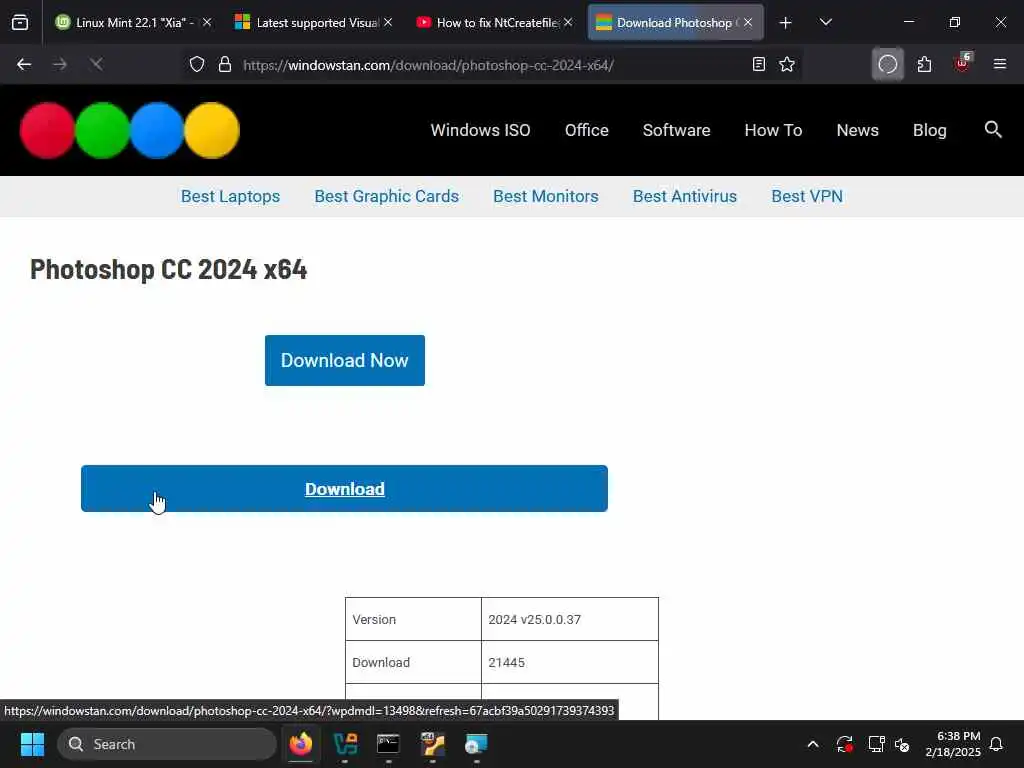Show site security padlock info
Viewport: 1024px width, 768px height.
[225, 65]
